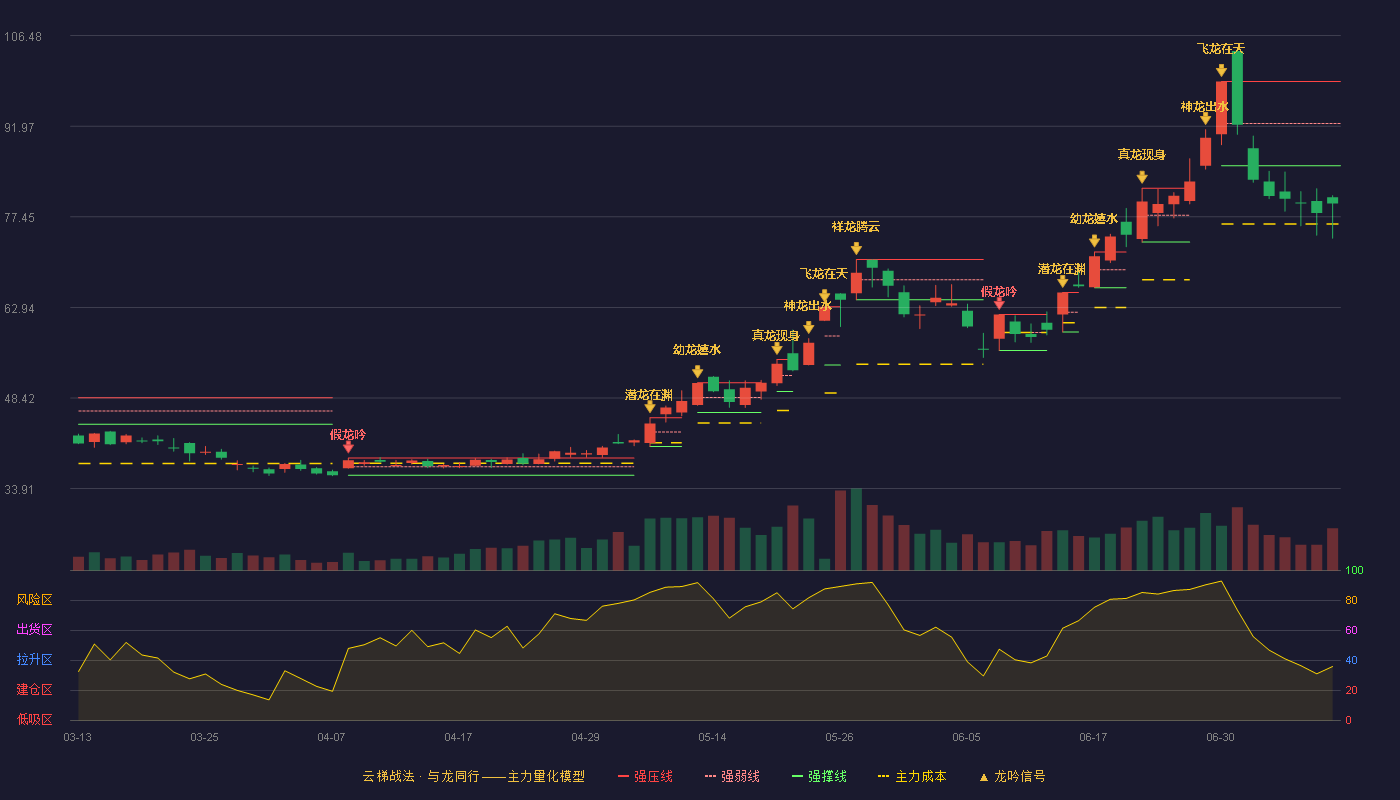Select the 风险区 zone label

click(x=34, y=600)
